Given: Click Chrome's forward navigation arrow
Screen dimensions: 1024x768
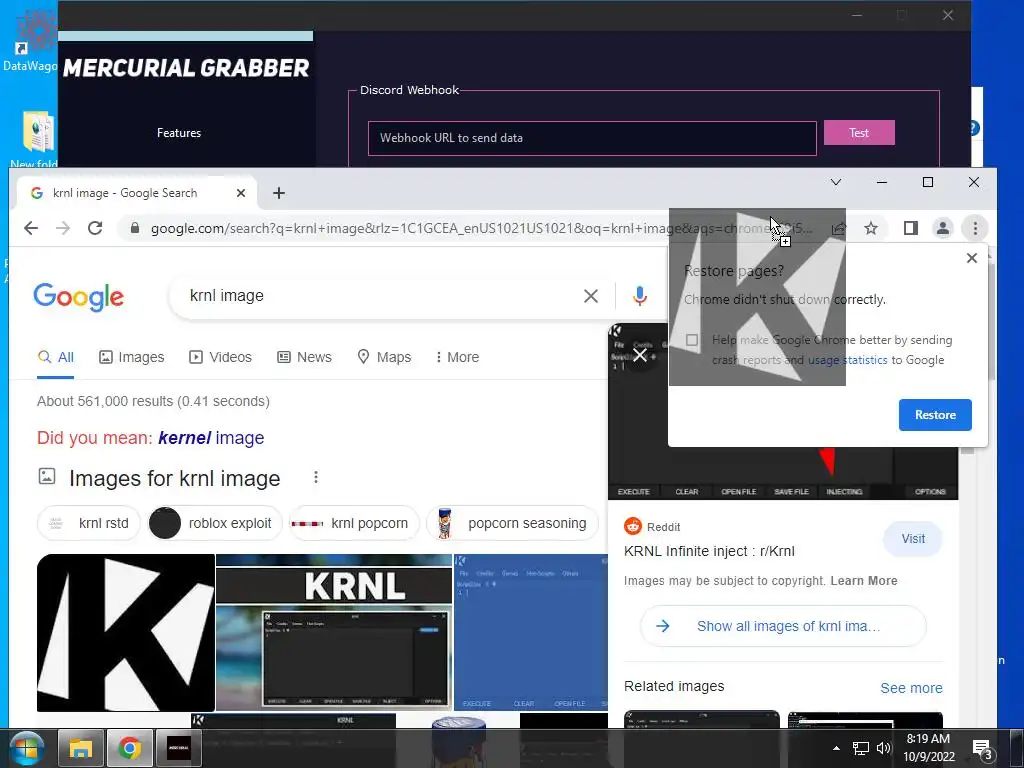Looking at the screenshot, I should pos(63,228).
